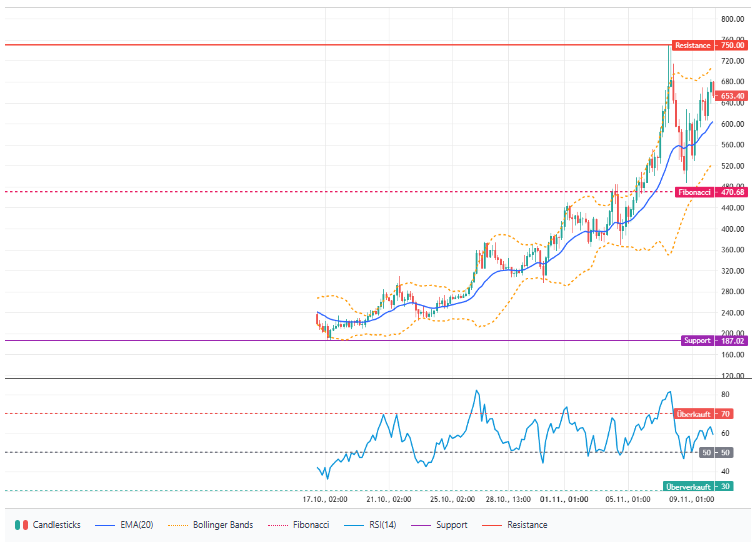Image resolution: width=756 pixels, height=550 pixels.
Task: Click the 01.11., 01:00 time axis label
Action: click(x=561, y=498)
